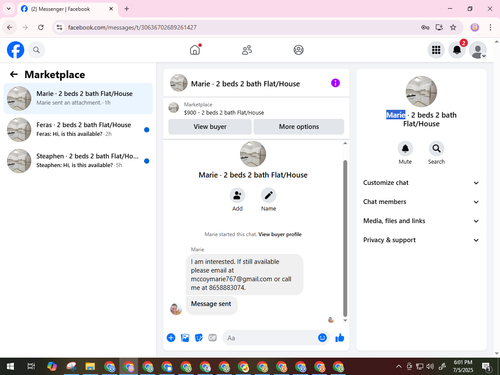This screenshot has width=500, height=375.
Task: Click the browser address bar URL
Action: pyautogui.click(x=132, y=27)
